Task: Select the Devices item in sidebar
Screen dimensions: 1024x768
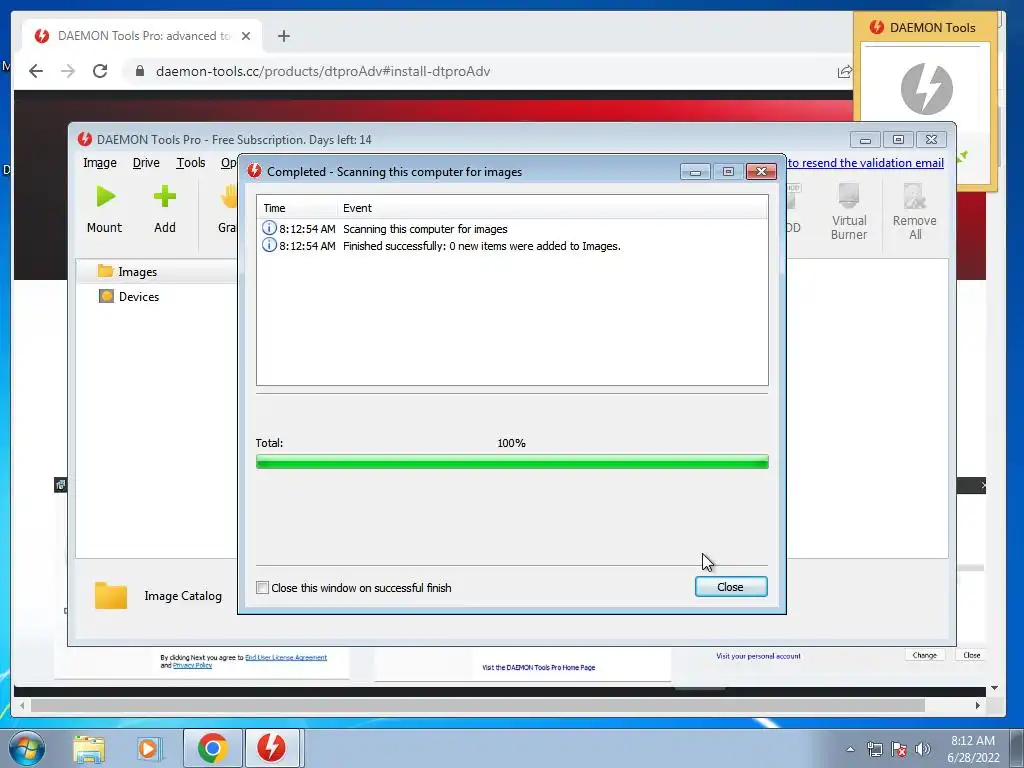Action: tap(129, 296)
